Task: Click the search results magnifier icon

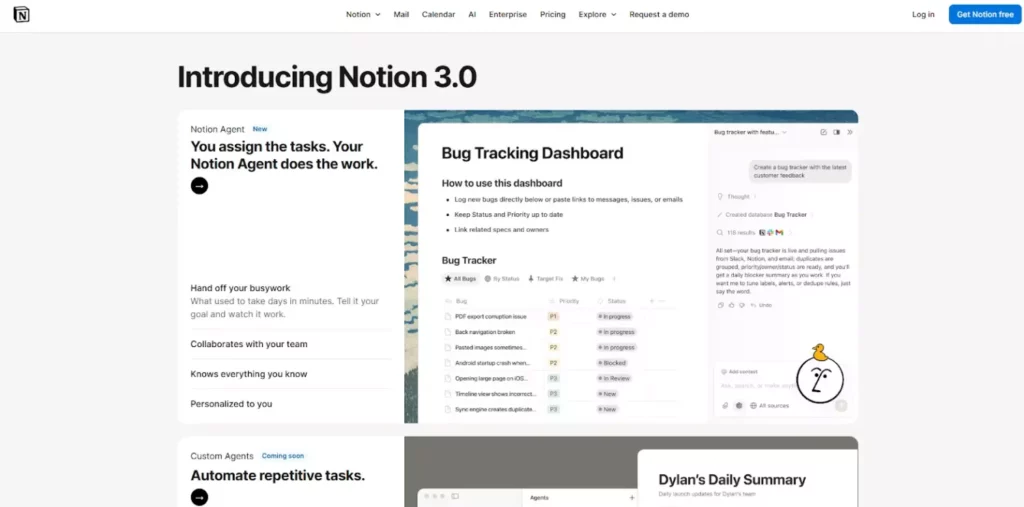Action: point(720,232)
